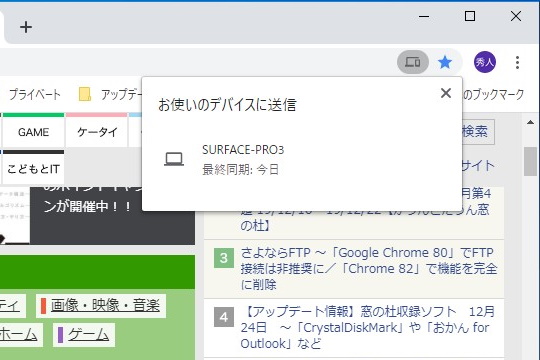Open the other bookmarks (のブックマーク) folder
Screen dimensions: 540x360
[x=494, y=94]
